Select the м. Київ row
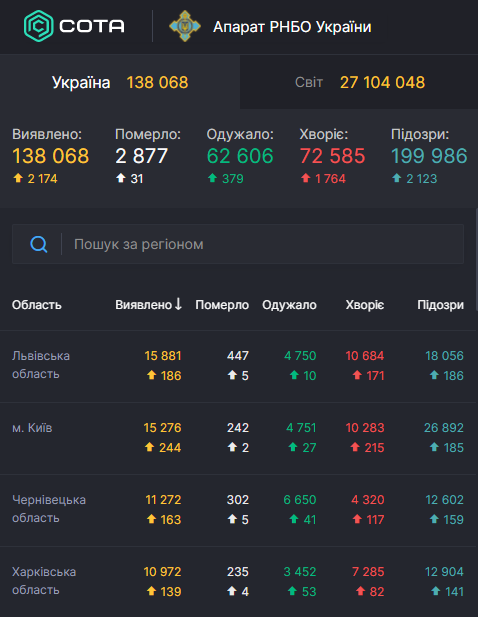Image resolution: width=478 pixels, height=617 pixels. [238, 438]
